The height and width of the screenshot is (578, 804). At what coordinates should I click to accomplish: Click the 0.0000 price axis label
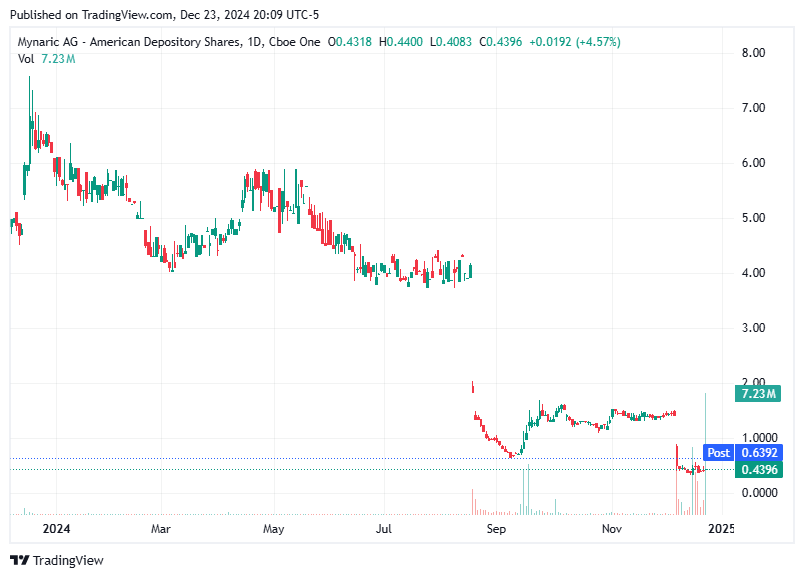click(x=759, y=493)
